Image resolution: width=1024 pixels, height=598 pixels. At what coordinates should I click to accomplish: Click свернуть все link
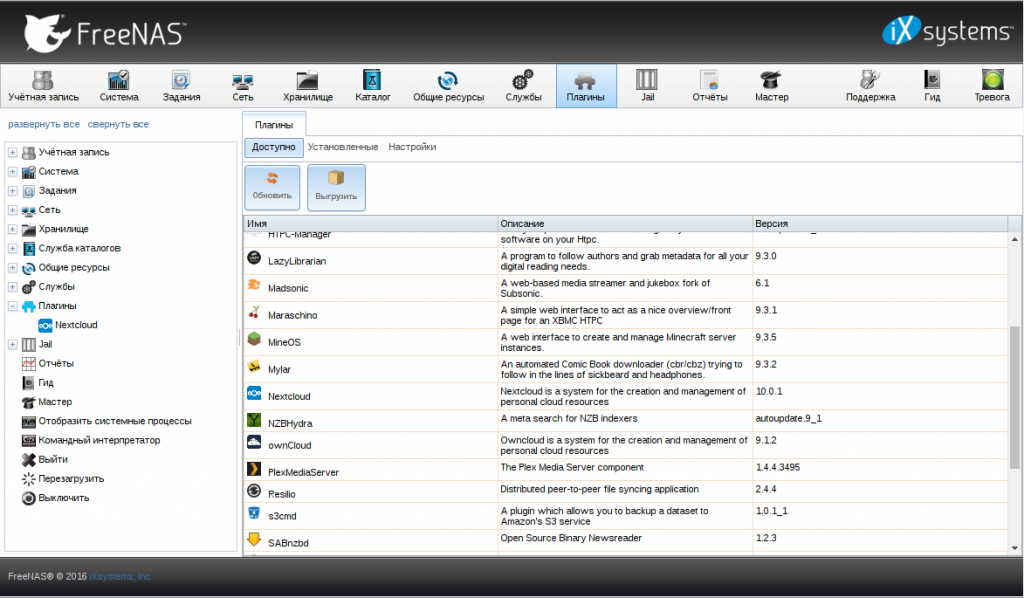coord(118,124)
